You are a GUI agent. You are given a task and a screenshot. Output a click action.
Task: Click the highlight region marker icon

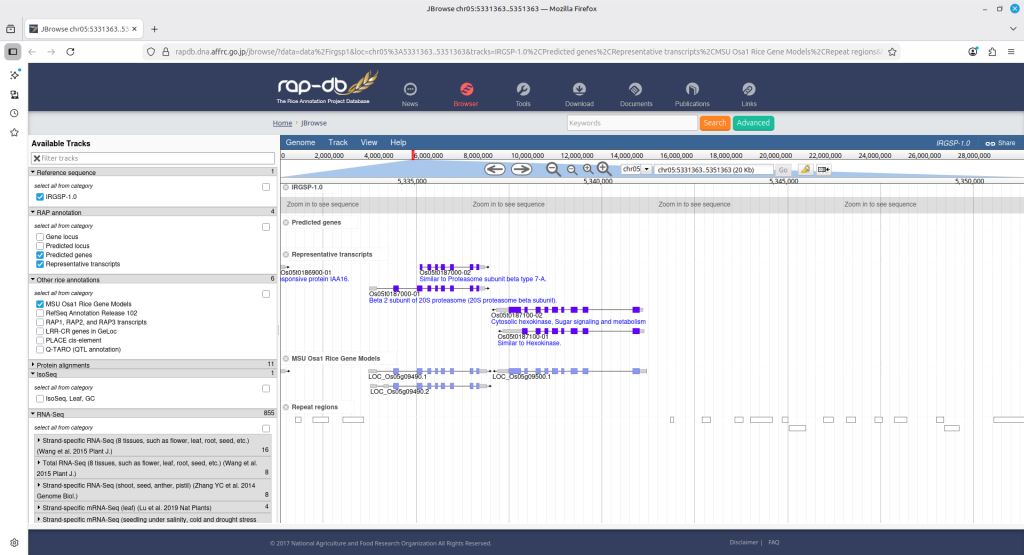[x=805, y=170]
